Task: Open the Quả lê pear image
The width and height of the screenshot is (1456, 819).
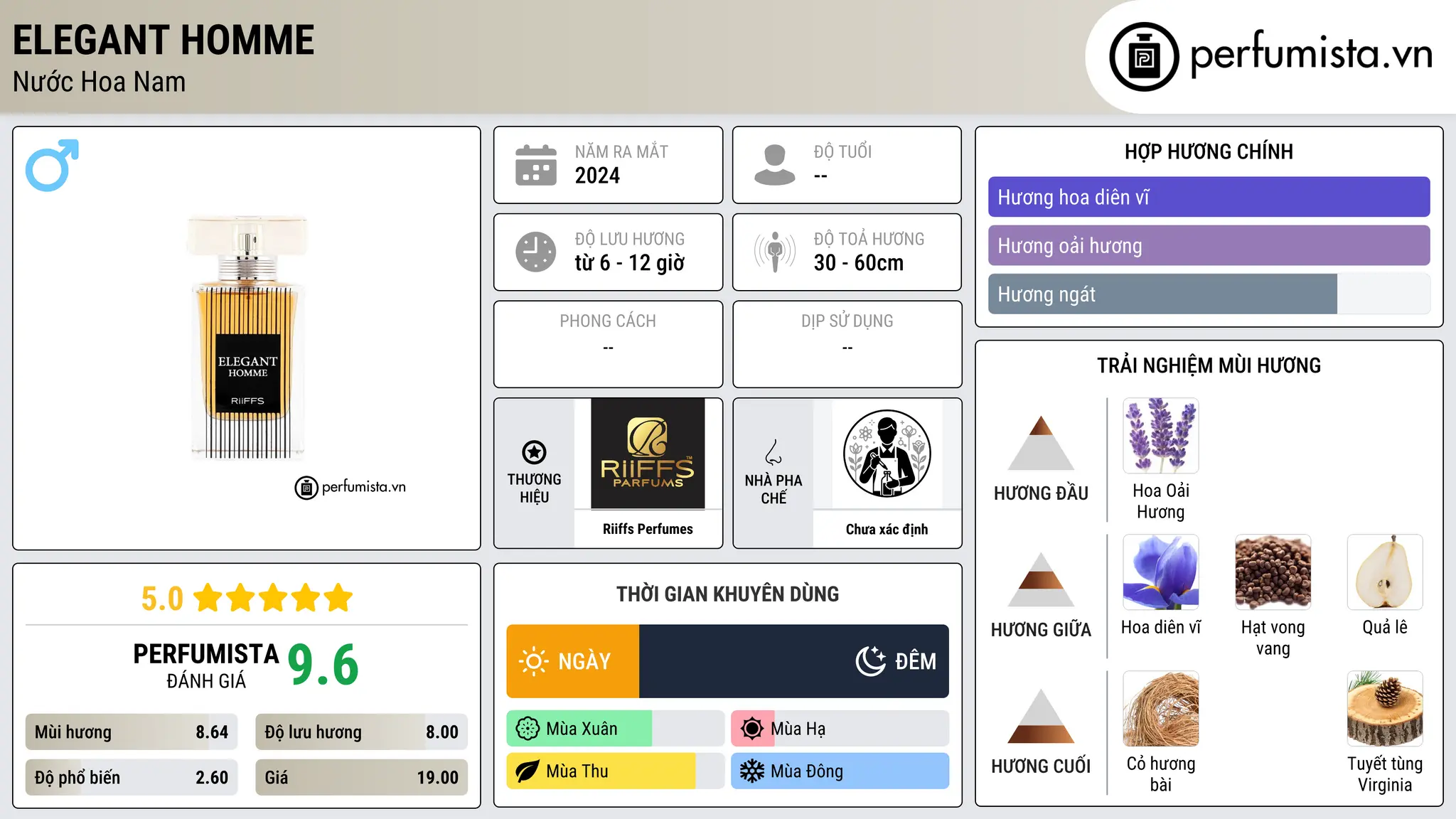Action: coord(1385,572)
